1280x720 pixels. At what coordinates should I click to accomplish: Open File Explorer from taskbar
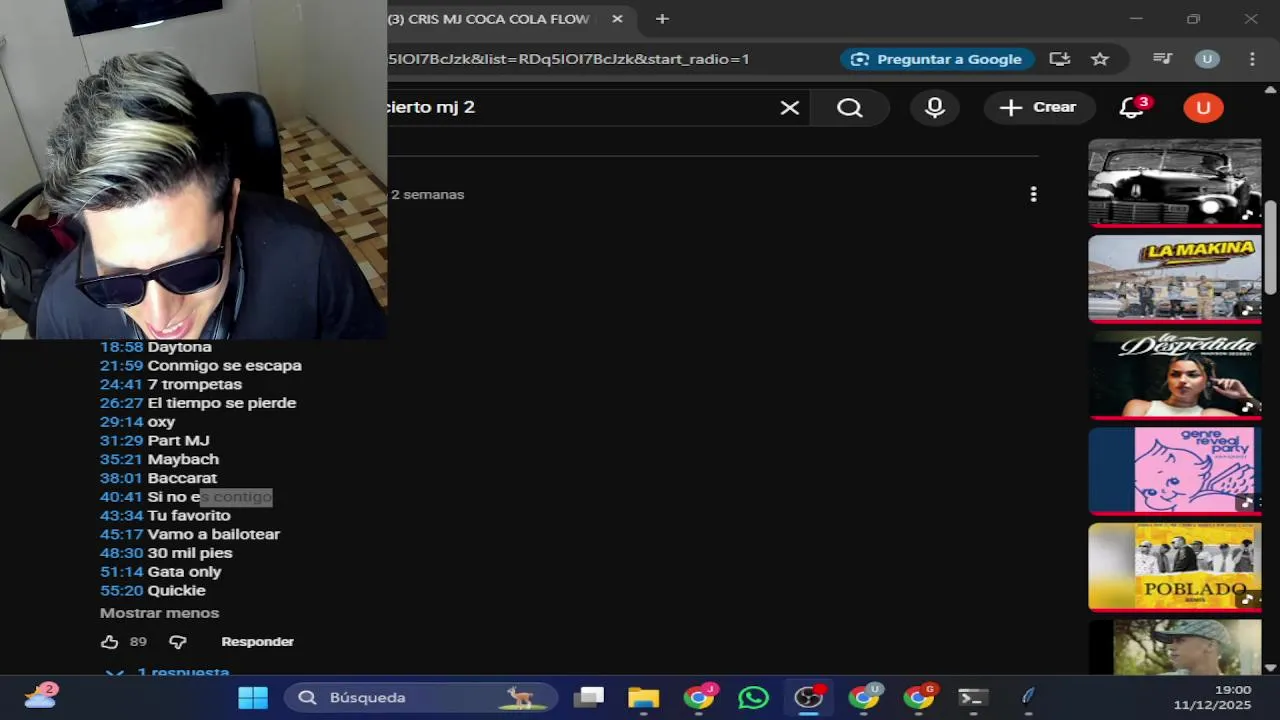(x=644, y=697)
